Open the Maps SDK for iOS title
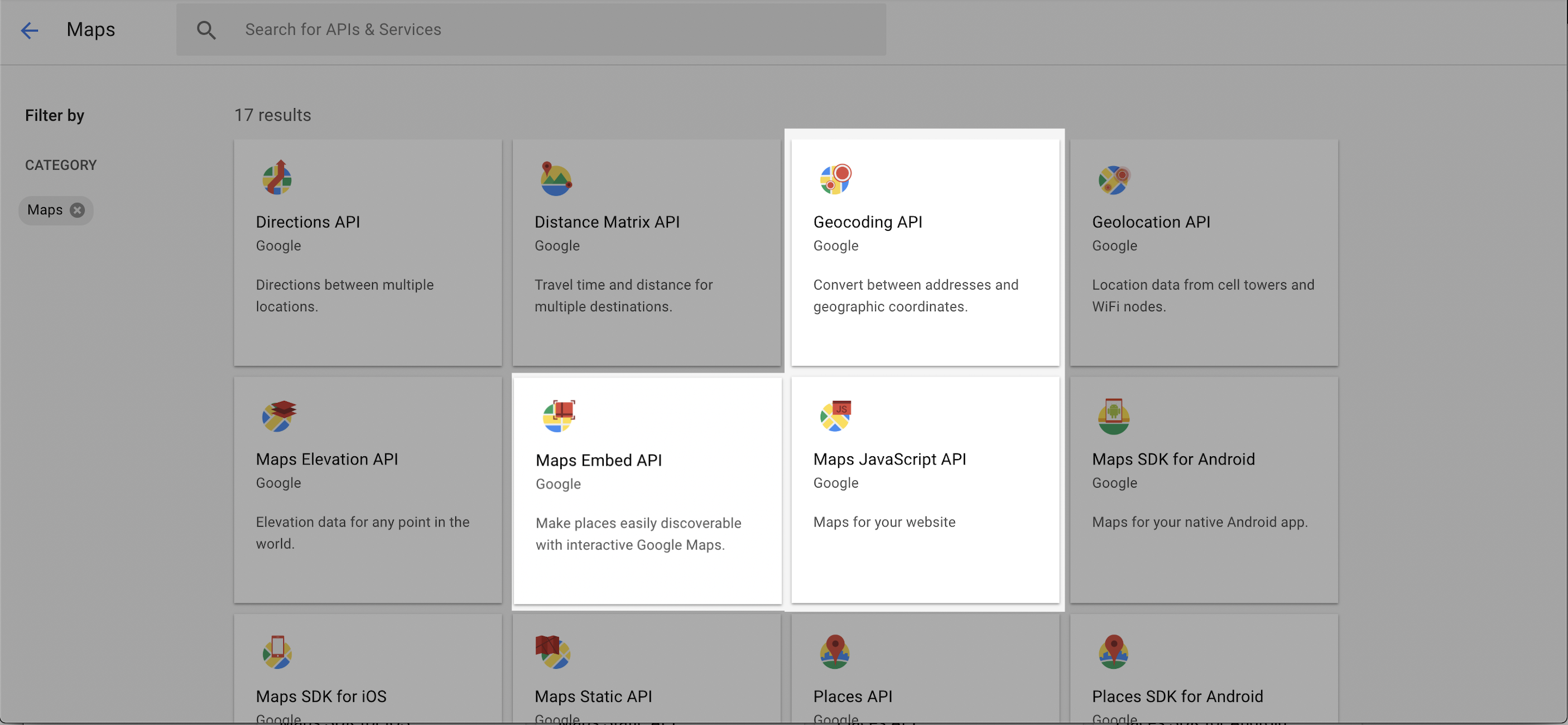1568x725 pixels. coord(321,697)
